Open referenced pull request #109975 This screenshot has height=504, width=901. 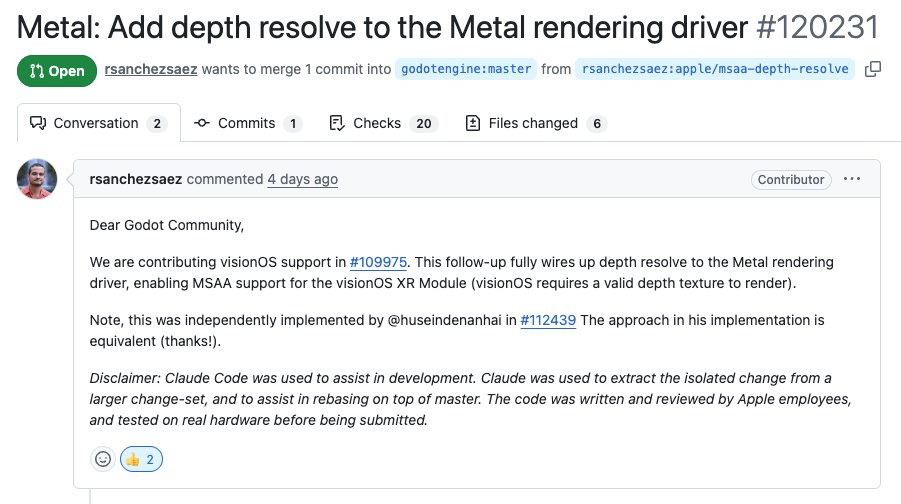click(378, 262)
